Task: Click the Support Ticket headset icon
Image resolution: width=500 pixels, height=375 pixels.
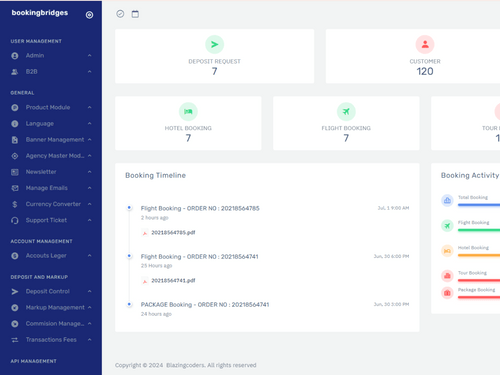Action: click(15, 220)
